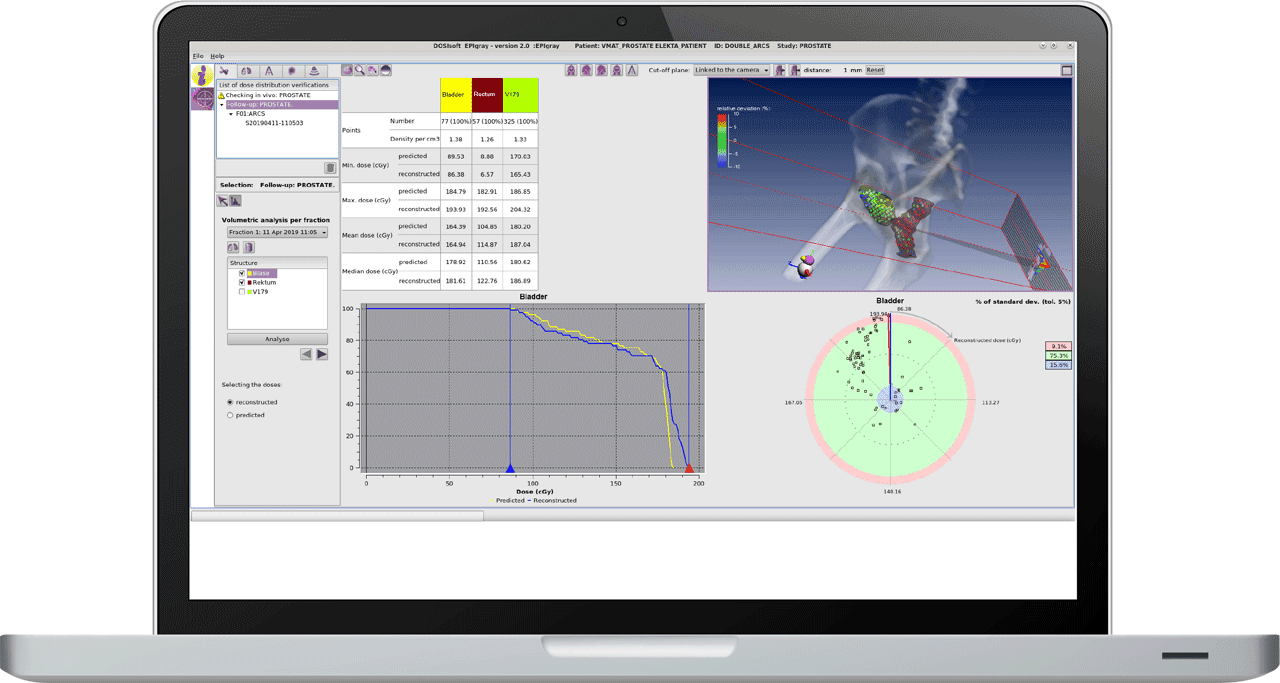The image size is (1280, 683).
Task: Collapse the F01:ARCS tree node
Action: tap(231, 114)
